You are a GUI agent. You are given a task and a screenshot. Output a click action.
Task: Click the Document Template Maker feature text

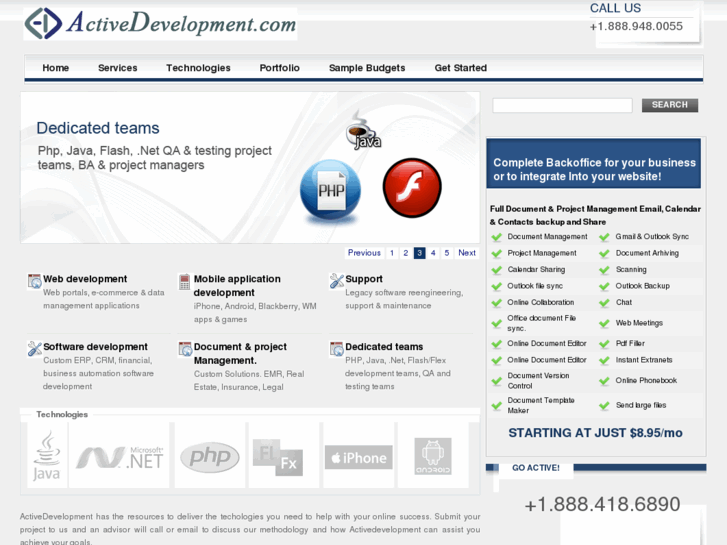(541, 405)
